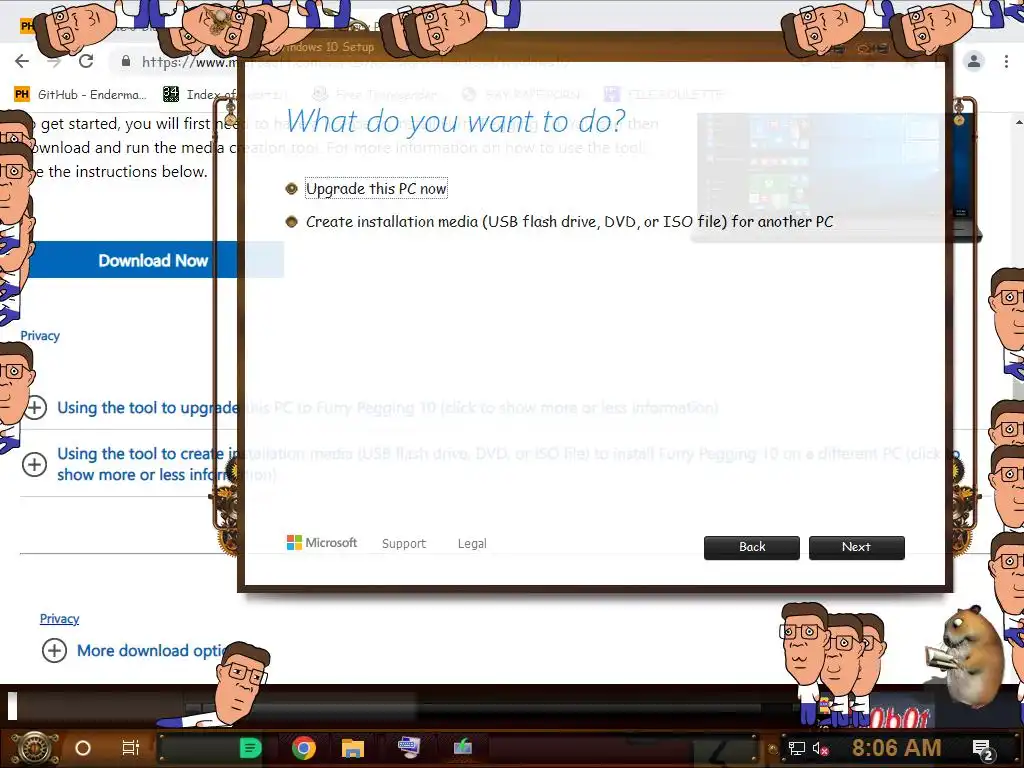
Task: Open the 'Index of' bookmark
Action: click(200, 95)
